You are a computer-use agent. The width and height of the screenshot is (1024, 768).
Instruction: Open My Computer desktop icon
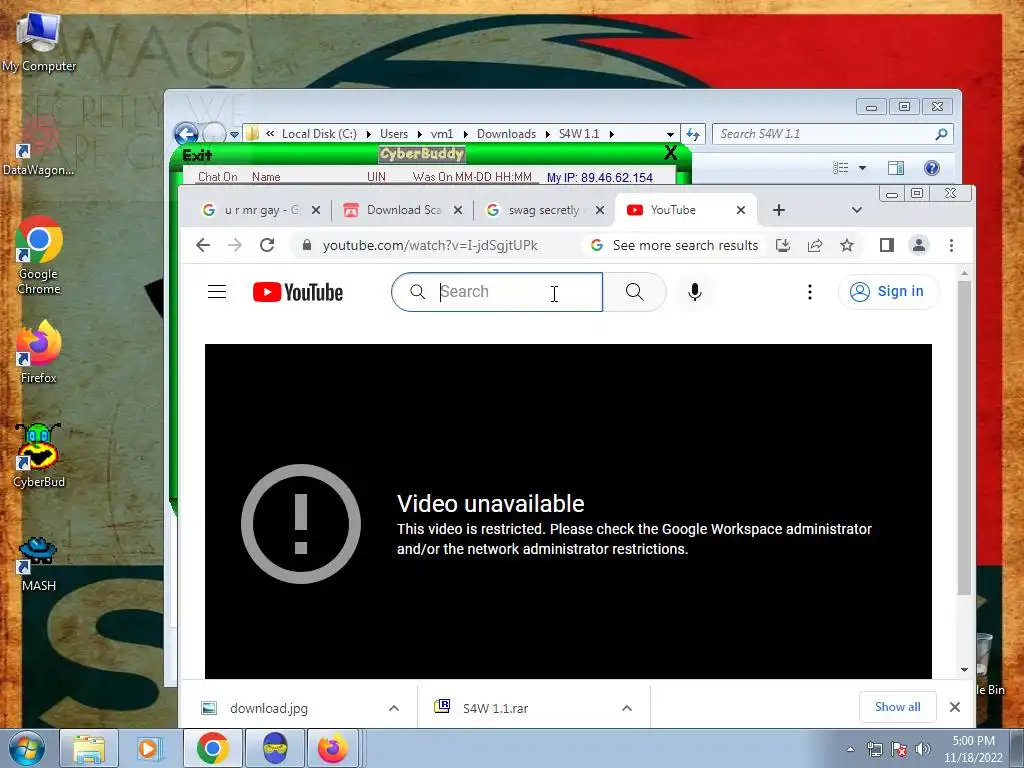coord(39,42)
